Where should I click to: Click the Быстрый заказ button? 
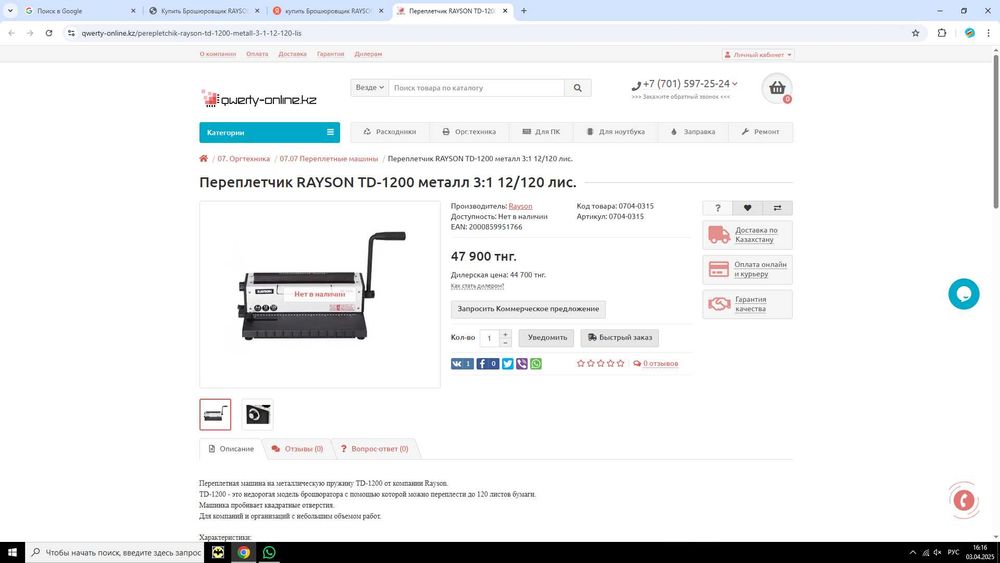click(619, 337)
